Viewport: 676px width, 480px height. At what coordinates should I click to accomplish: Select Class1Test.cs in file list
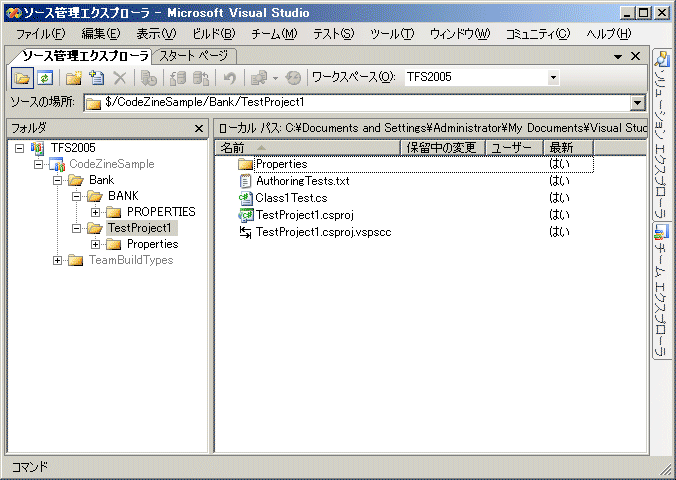tap(291, 198)
